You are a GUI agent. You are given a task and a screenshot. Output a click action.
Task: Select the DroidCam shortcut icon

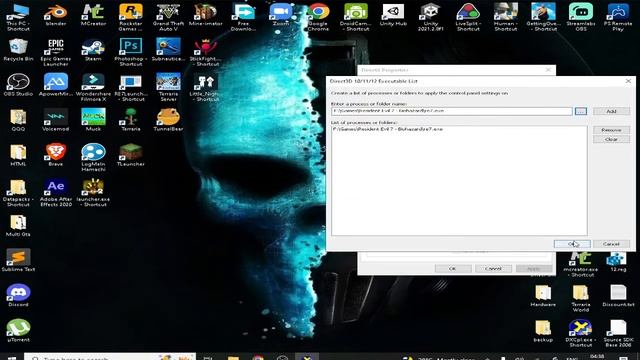click(x=356, y=17)
